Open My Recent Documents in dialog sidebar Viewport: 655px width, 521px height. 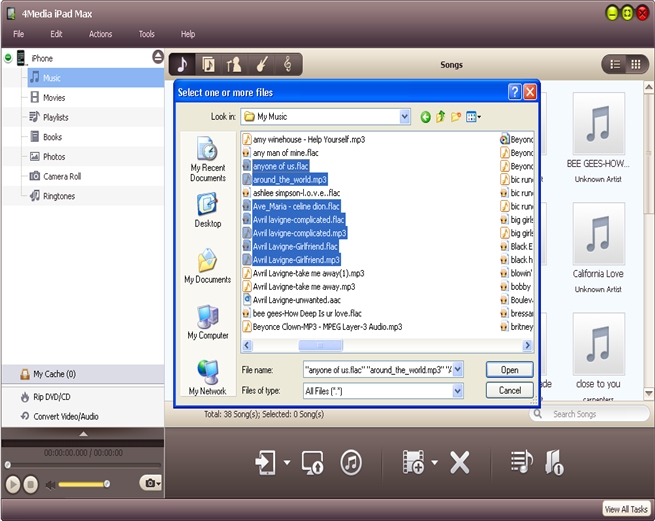[x=208, y=160]
